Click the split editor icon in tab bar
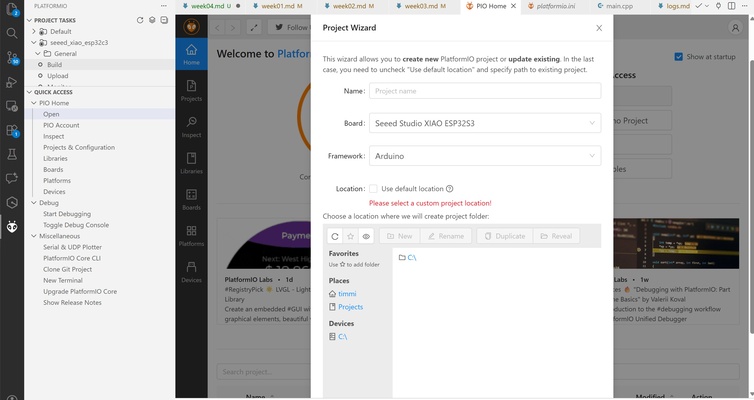Image resolution: width=754 pixels, height=400 pixels. click(731, 6)
